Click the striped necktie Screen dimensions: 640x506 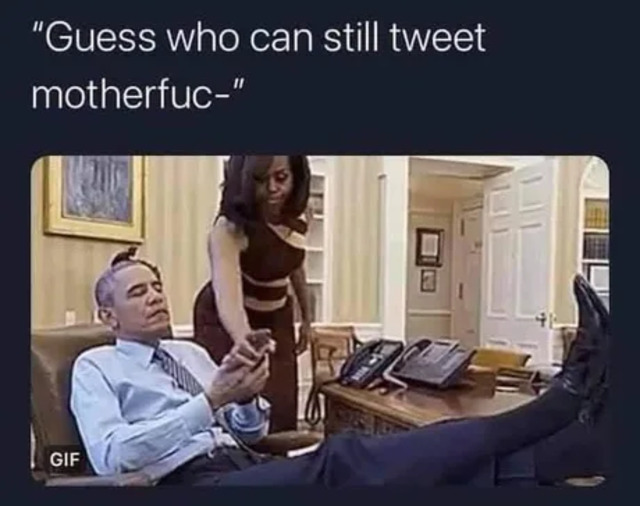click(180, 371)
